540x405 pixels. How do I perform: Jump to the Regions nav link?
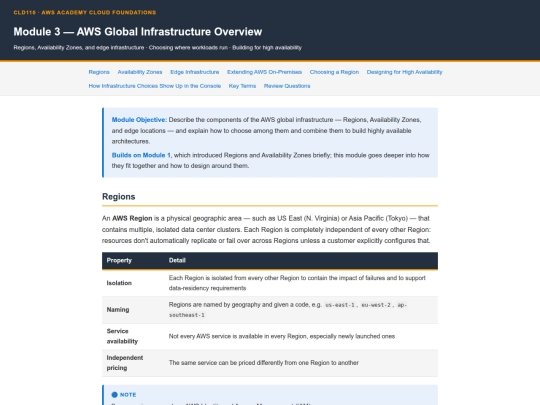pyautogui.click(x=99, y=72)
